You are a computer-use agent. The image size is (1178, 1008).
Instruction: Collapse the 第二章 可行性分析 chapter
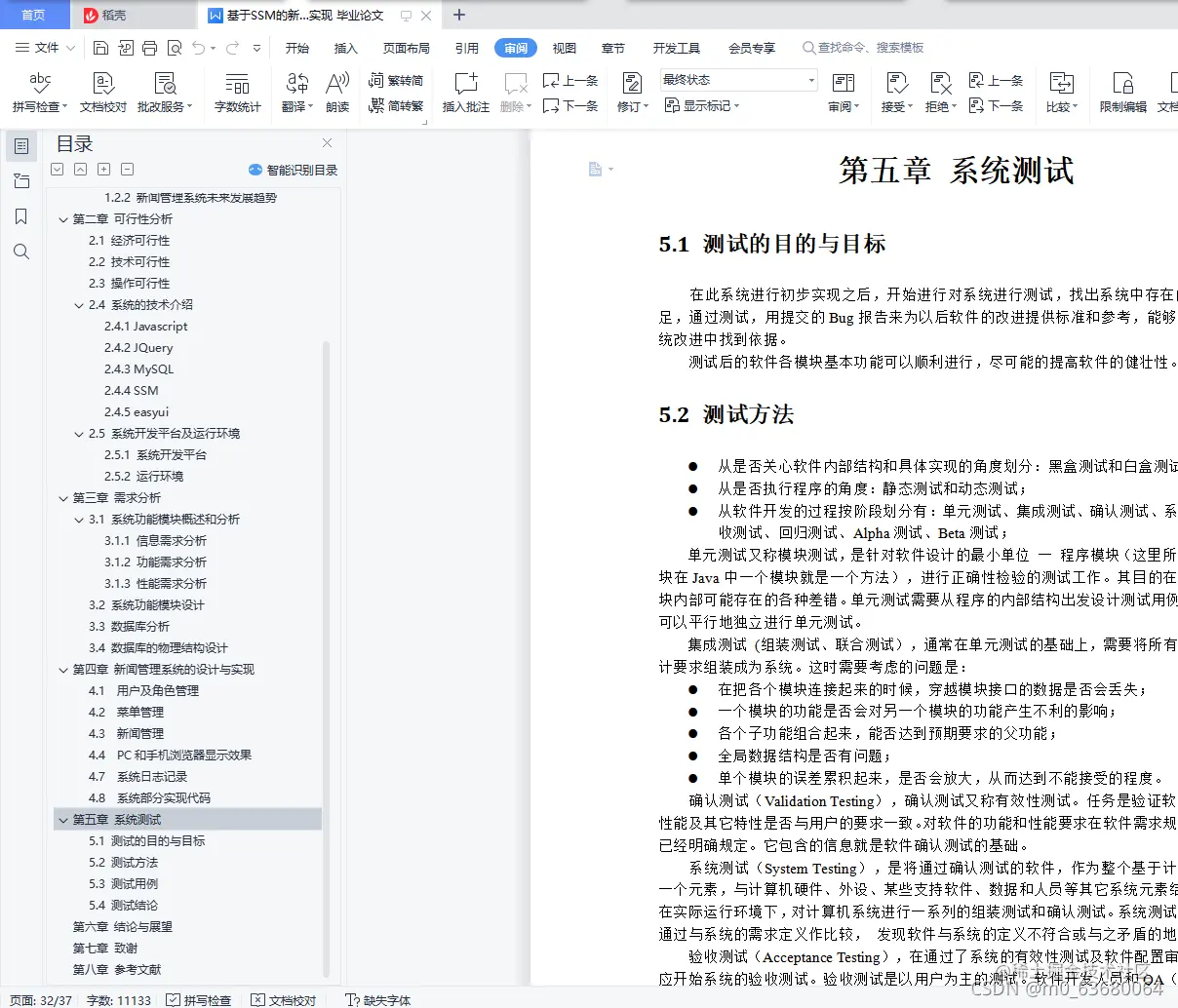point(62,218)
